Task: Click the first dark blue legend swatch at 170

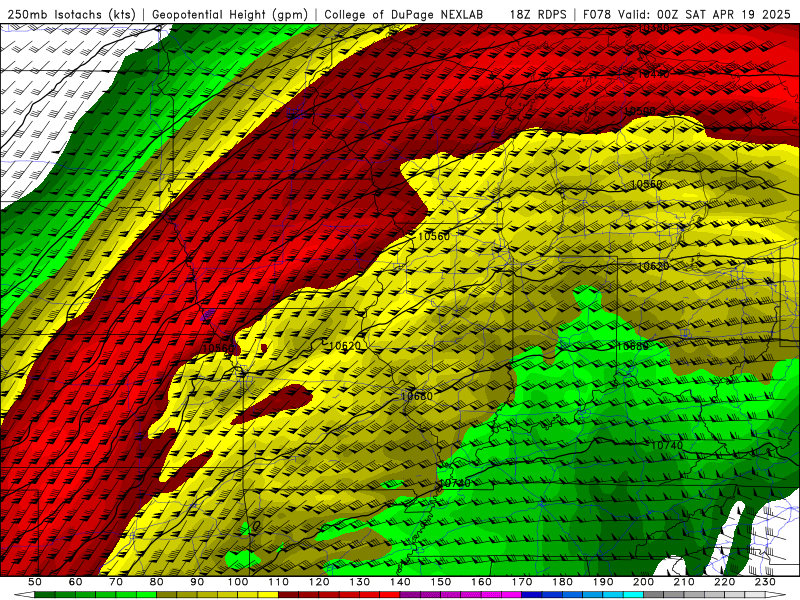Action: (x=532, y=595)
